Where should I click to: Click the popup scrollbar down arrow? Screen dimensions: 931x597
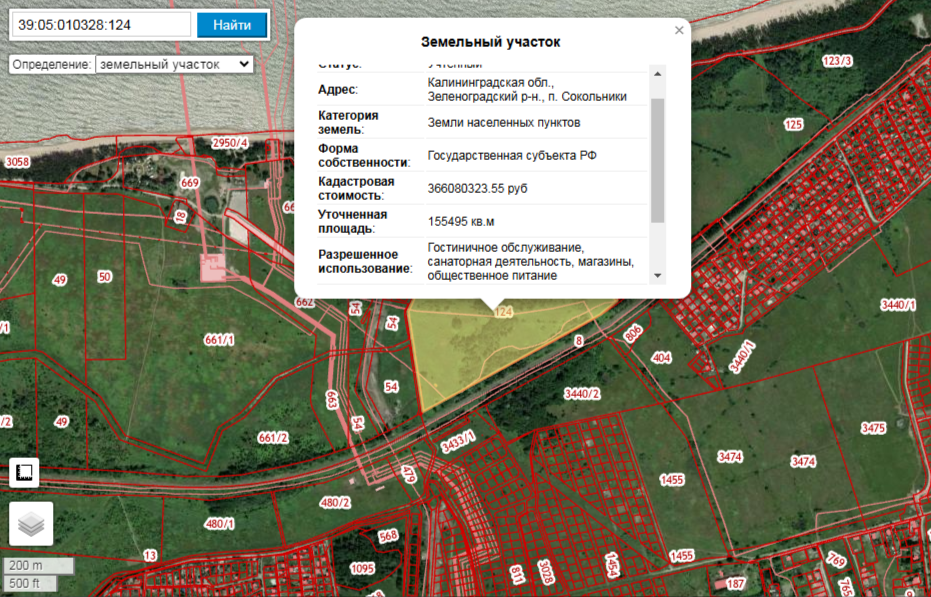coord(657,276)
